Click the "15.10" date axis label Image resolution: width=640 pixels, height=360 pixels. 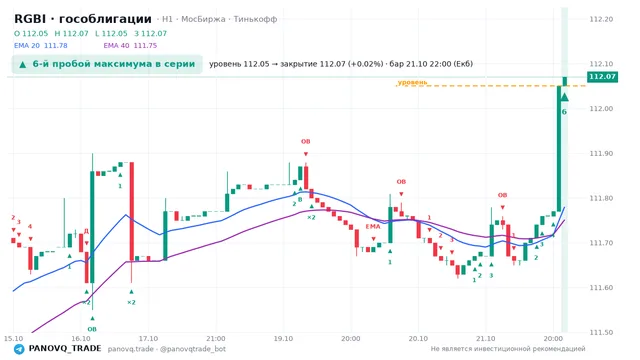tap(13, 339)
